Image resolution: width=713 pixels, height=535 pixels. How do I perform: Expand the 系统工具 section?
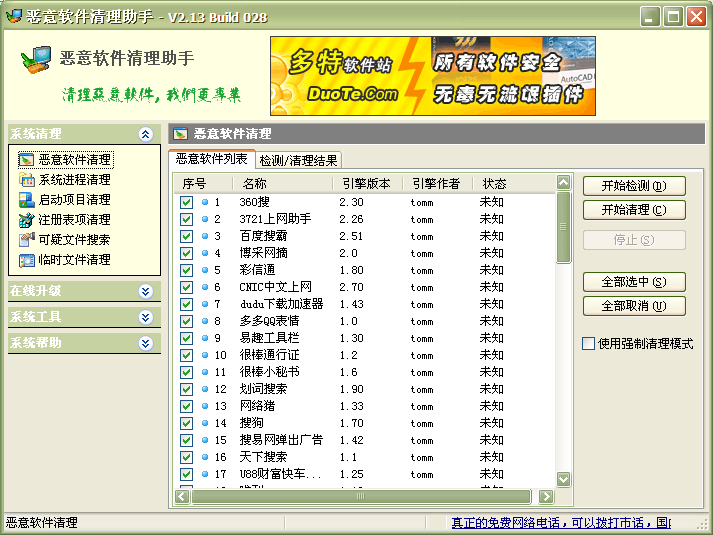click(146, 317)
